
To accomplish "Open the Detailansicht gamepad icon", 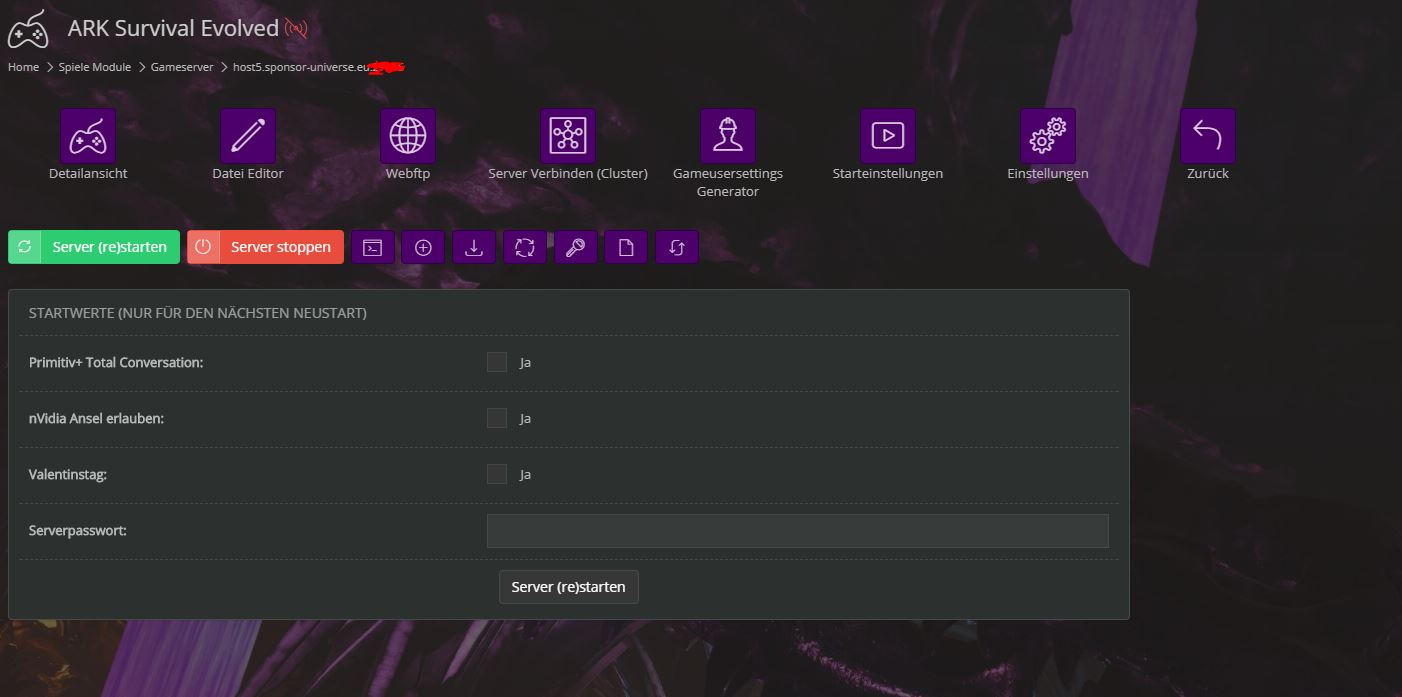I will 88,136.
